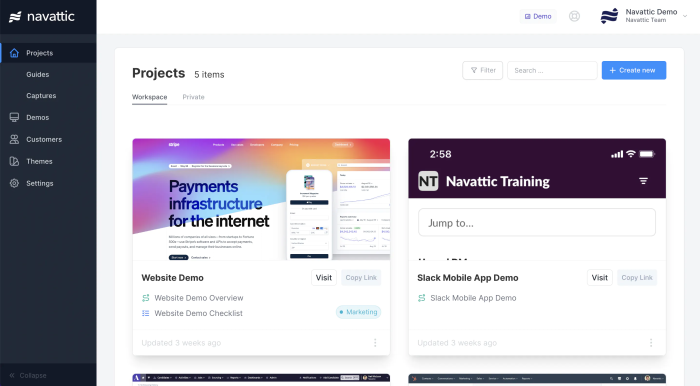The width and height of the screenshot is (700, 386).
Task: Open the Slack Navattic Training thumbnail
Action: [x=537, y=199]
